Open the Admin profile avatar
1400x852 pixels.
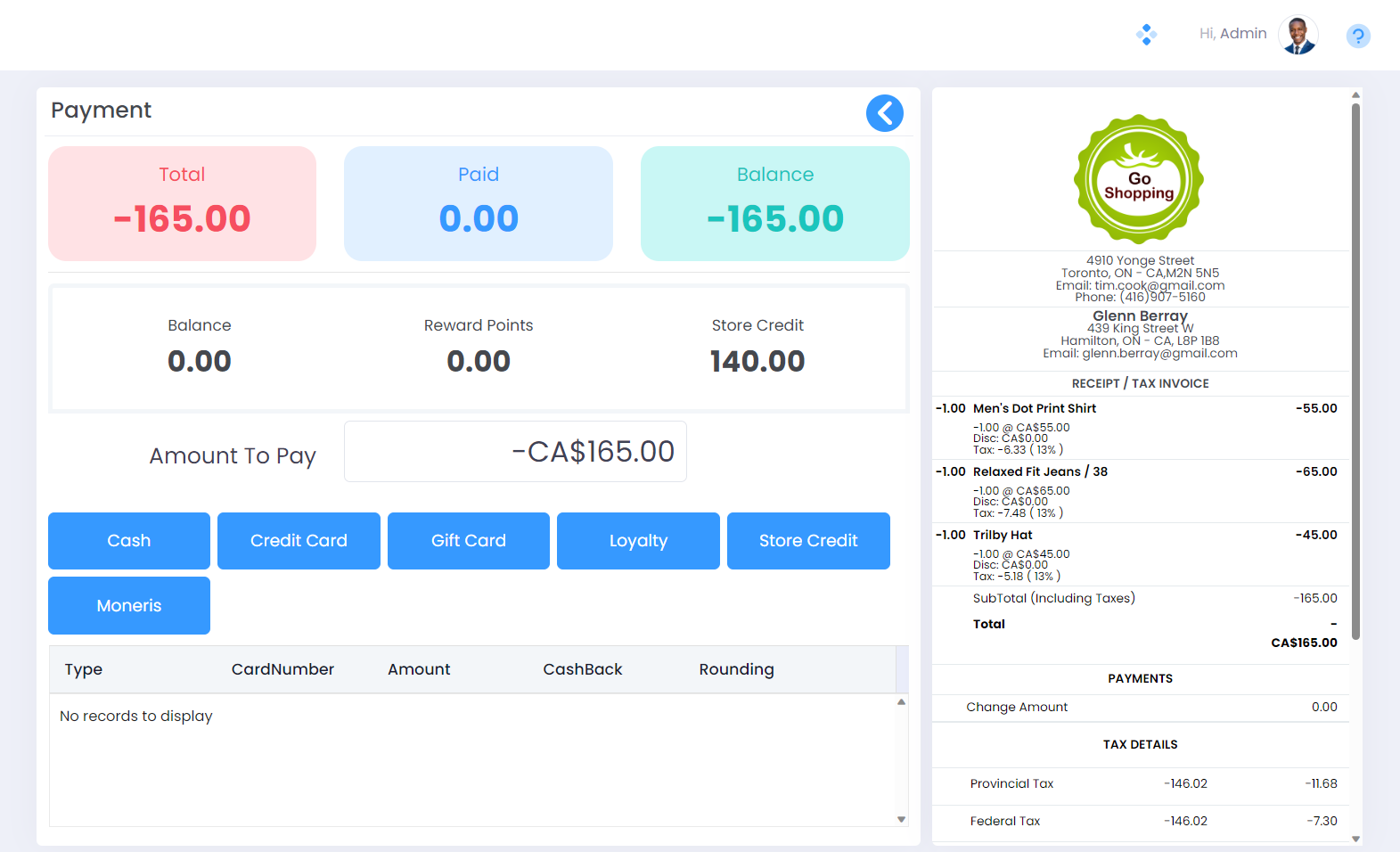1298,35
